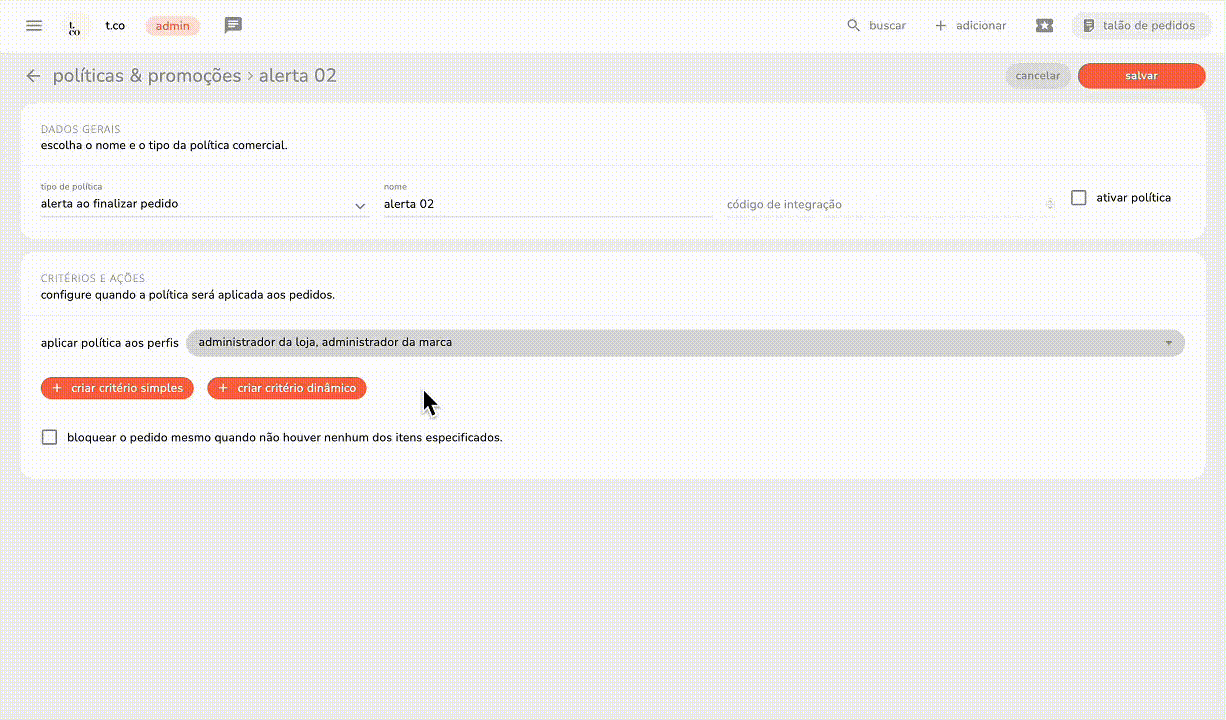Click the admin badge

172,26
